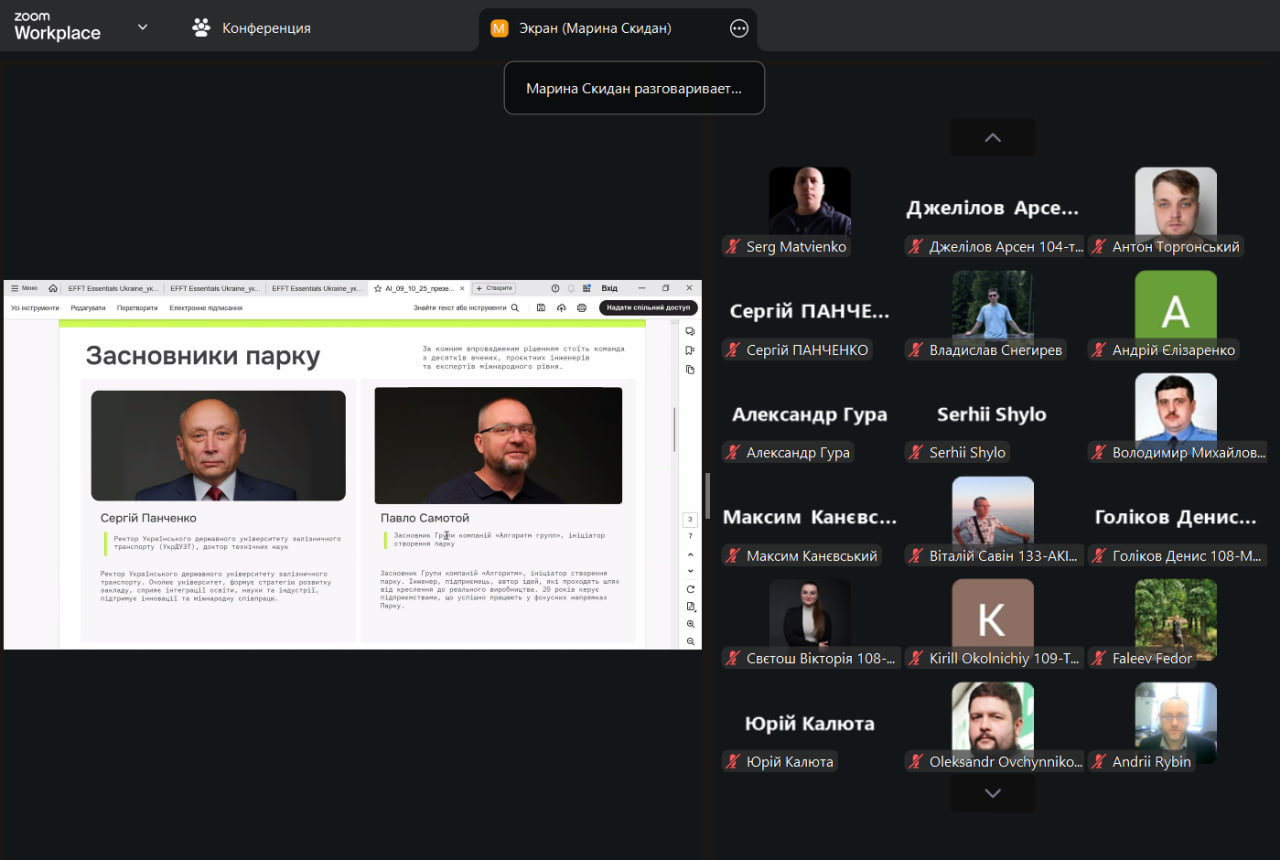The height and width of the screenshot is (860, 1280).
Task: Toggle muted microphone icon for Andrii Rybin
Action: [1099, 762]
